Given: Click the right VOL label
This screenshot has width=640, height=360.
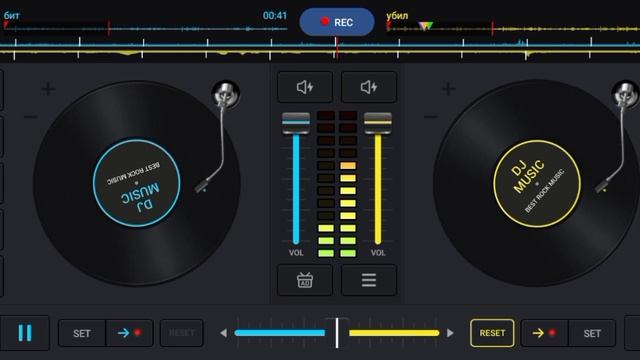Looking at the screenshot, I should [x=378, y=253].
